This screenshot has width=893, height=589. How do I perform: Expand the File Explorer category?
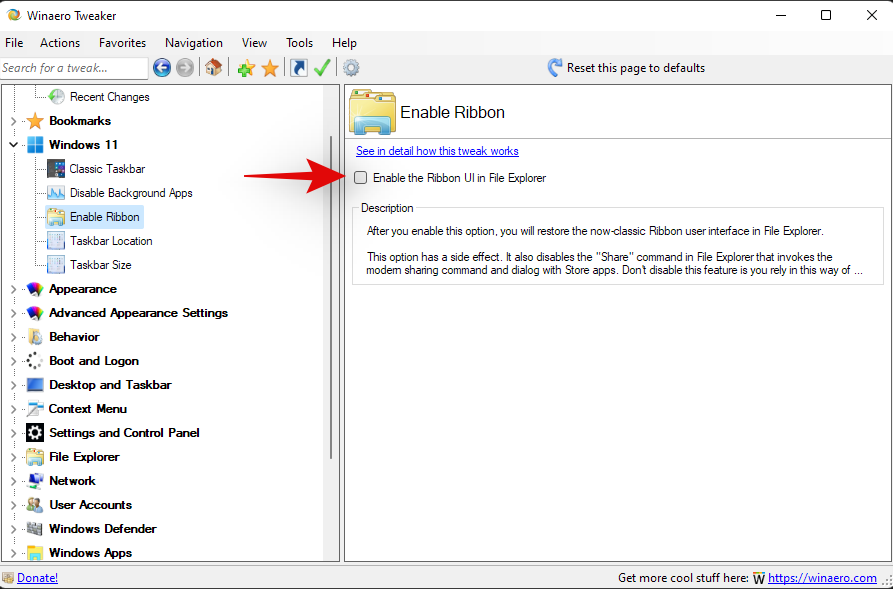click(13, 457)
